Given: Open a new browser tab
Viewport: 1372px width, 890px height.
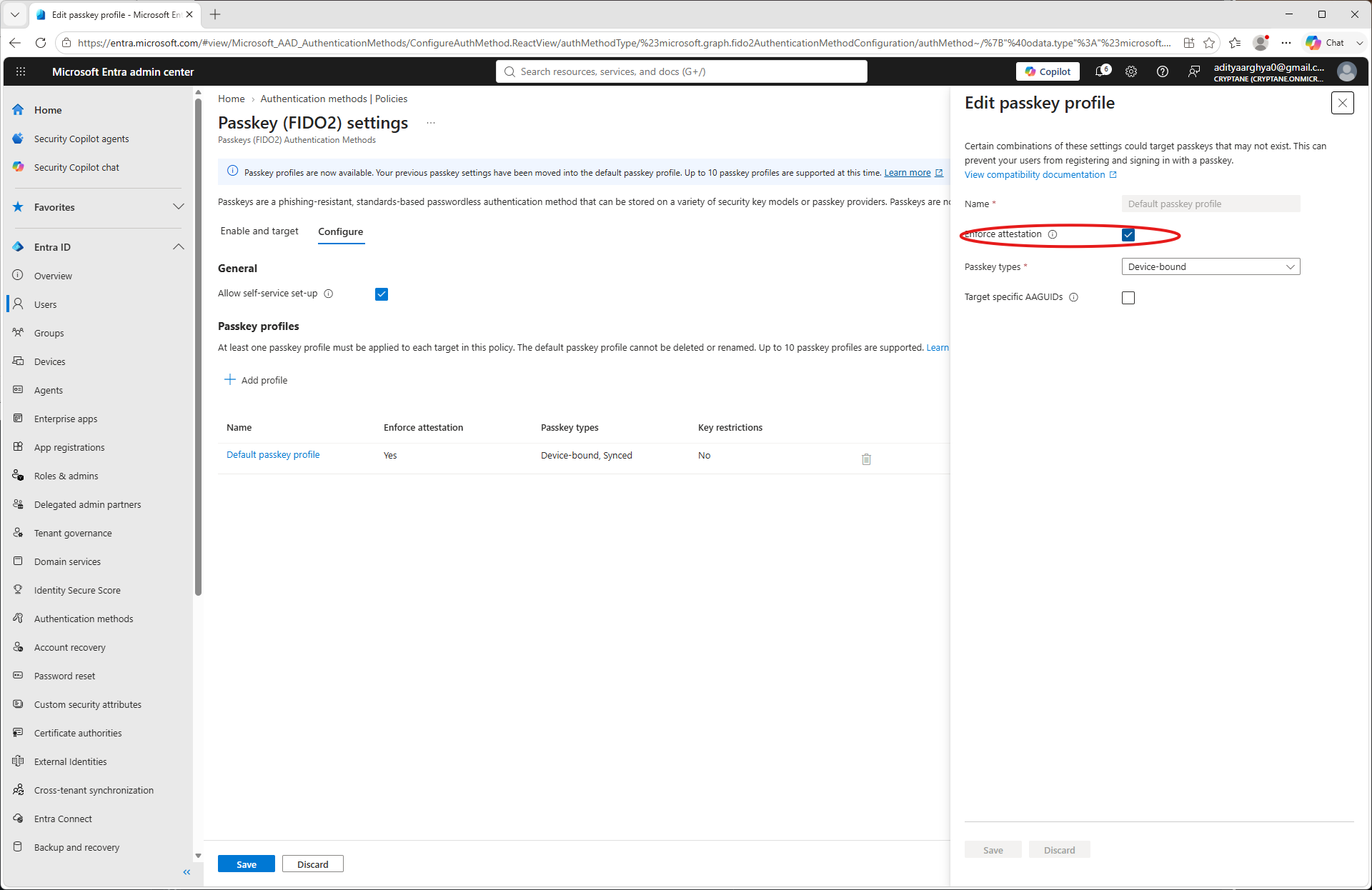Looking at the screenshot, I should [x=215, y=14].
